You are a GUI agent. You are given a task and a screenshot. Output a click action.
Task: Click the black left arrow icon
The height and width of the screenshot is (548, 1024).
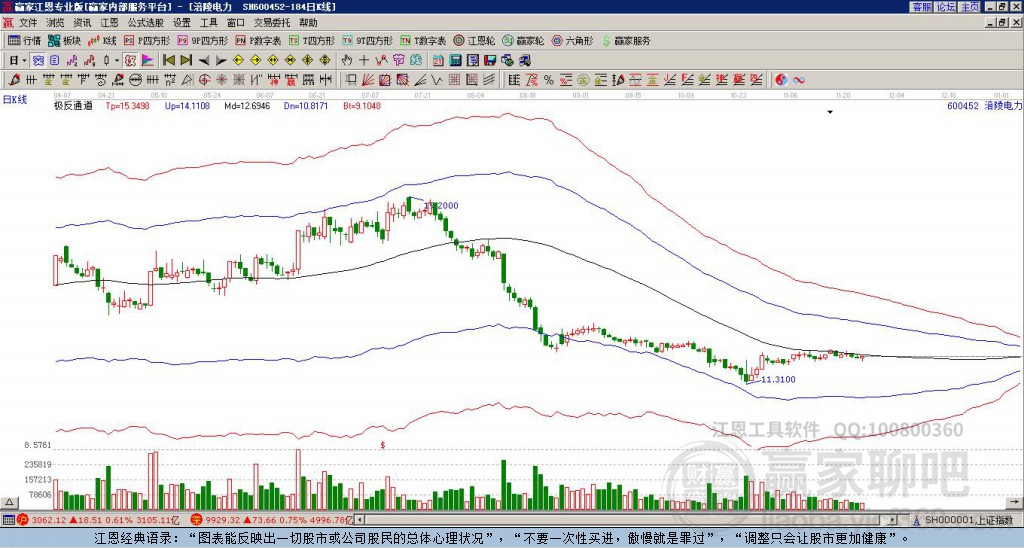(204, 61)
